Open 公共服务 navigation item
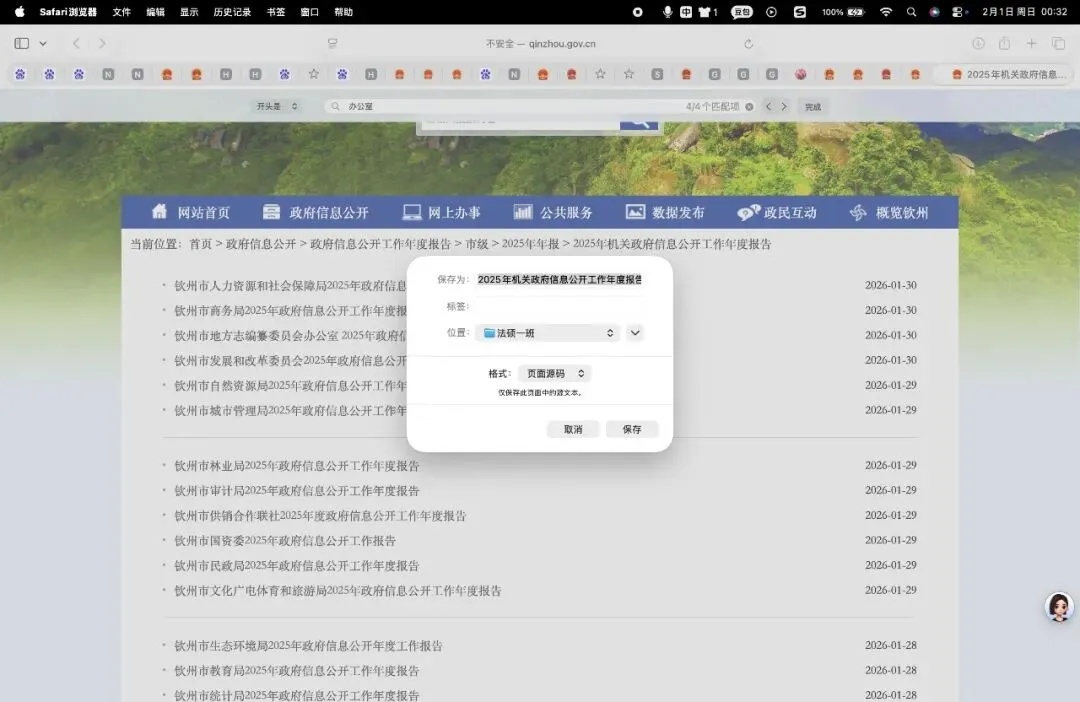 click(553, 212)
